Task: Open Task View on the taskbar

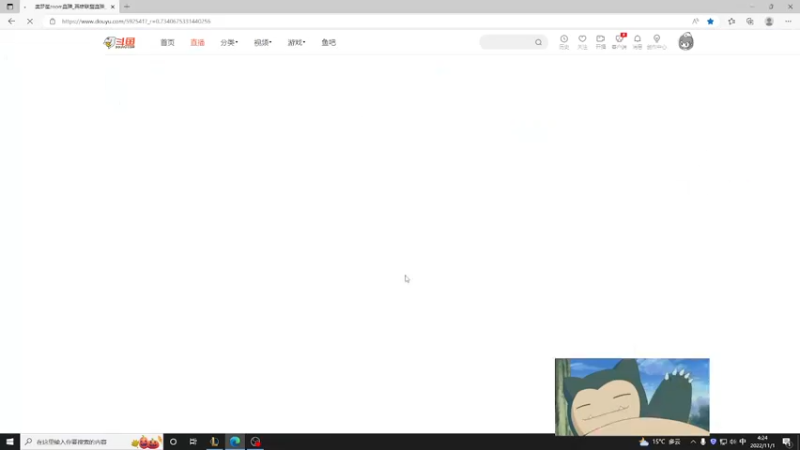Action: click(193, 442)
